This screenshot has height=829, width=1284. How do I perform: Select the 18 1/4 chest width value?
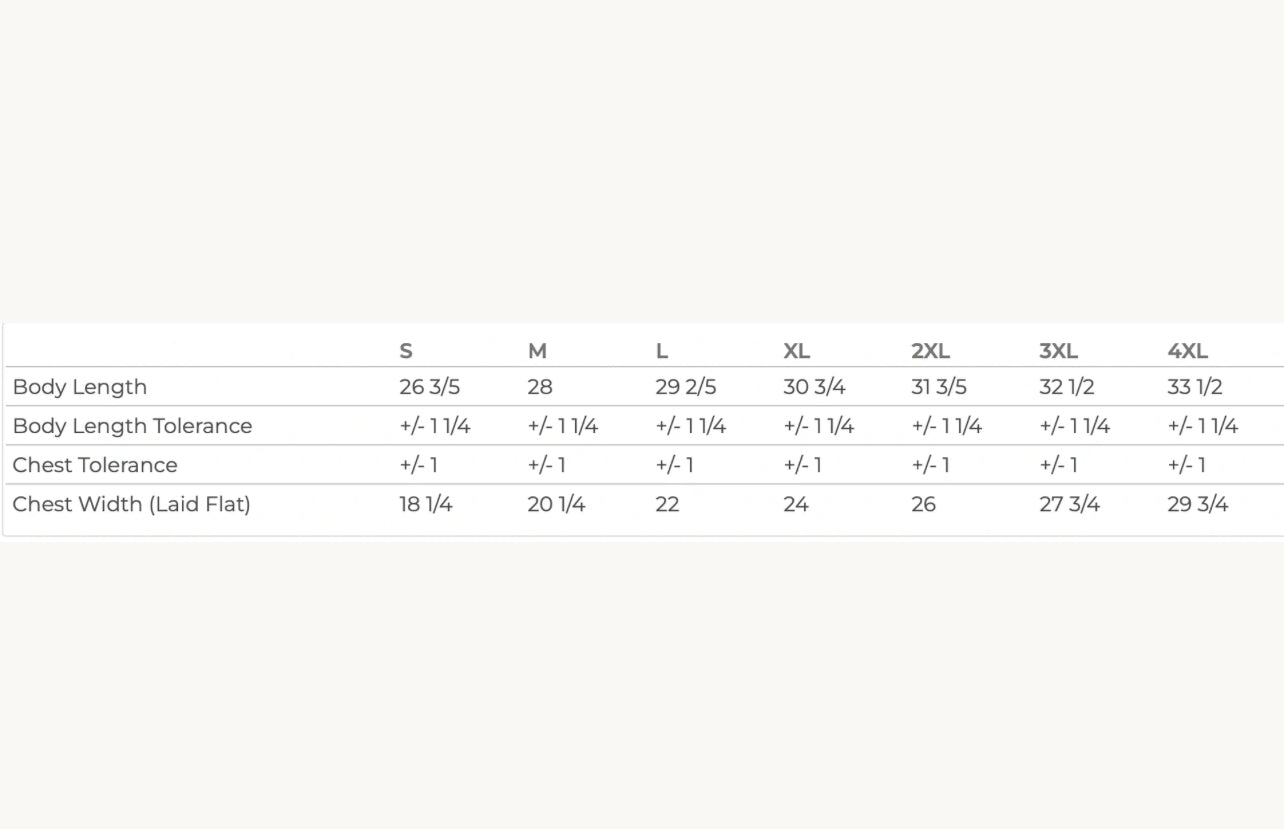(x=425, y=504)
